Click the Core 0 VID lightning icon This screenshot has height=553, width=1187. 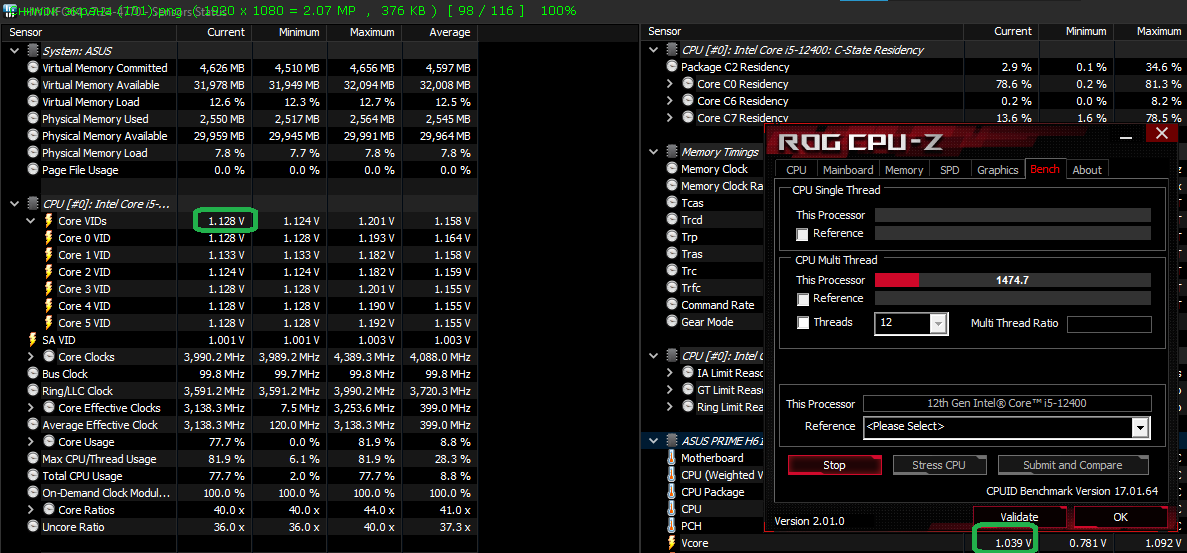49,238
